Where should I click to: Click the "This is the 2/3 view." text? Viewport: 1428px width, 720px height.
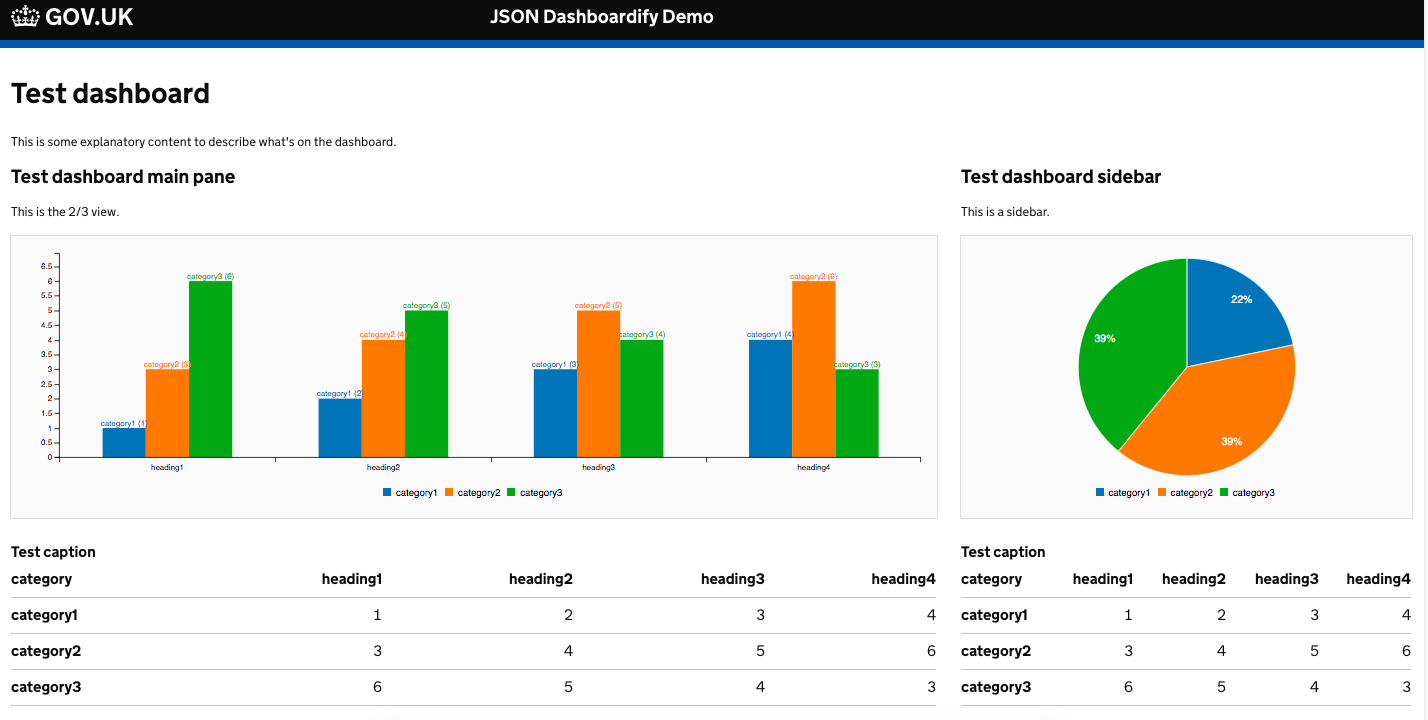[x=65, y=212]
